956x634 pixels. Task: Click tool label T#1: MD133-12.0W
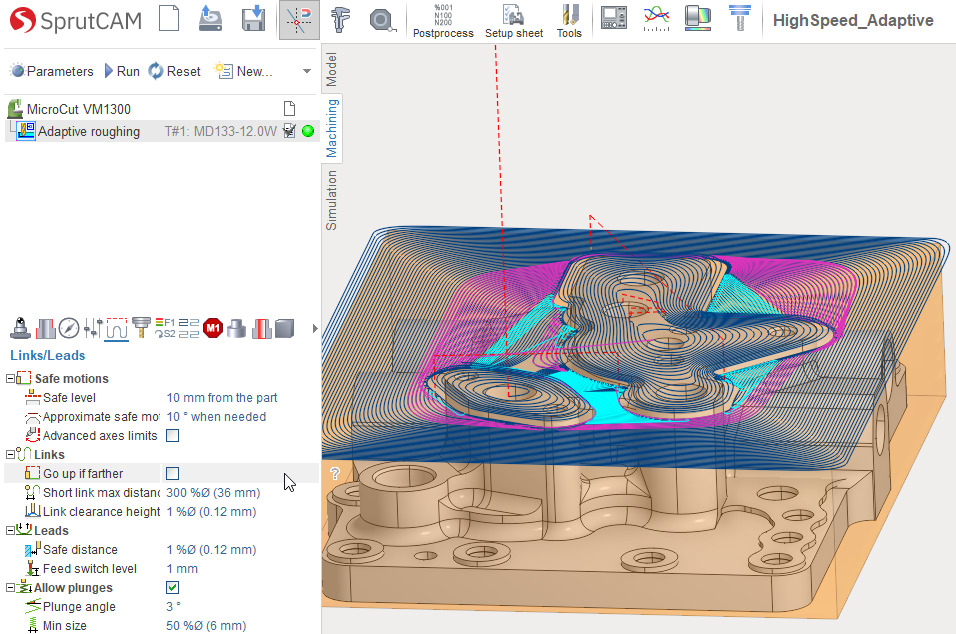(220, 131)
